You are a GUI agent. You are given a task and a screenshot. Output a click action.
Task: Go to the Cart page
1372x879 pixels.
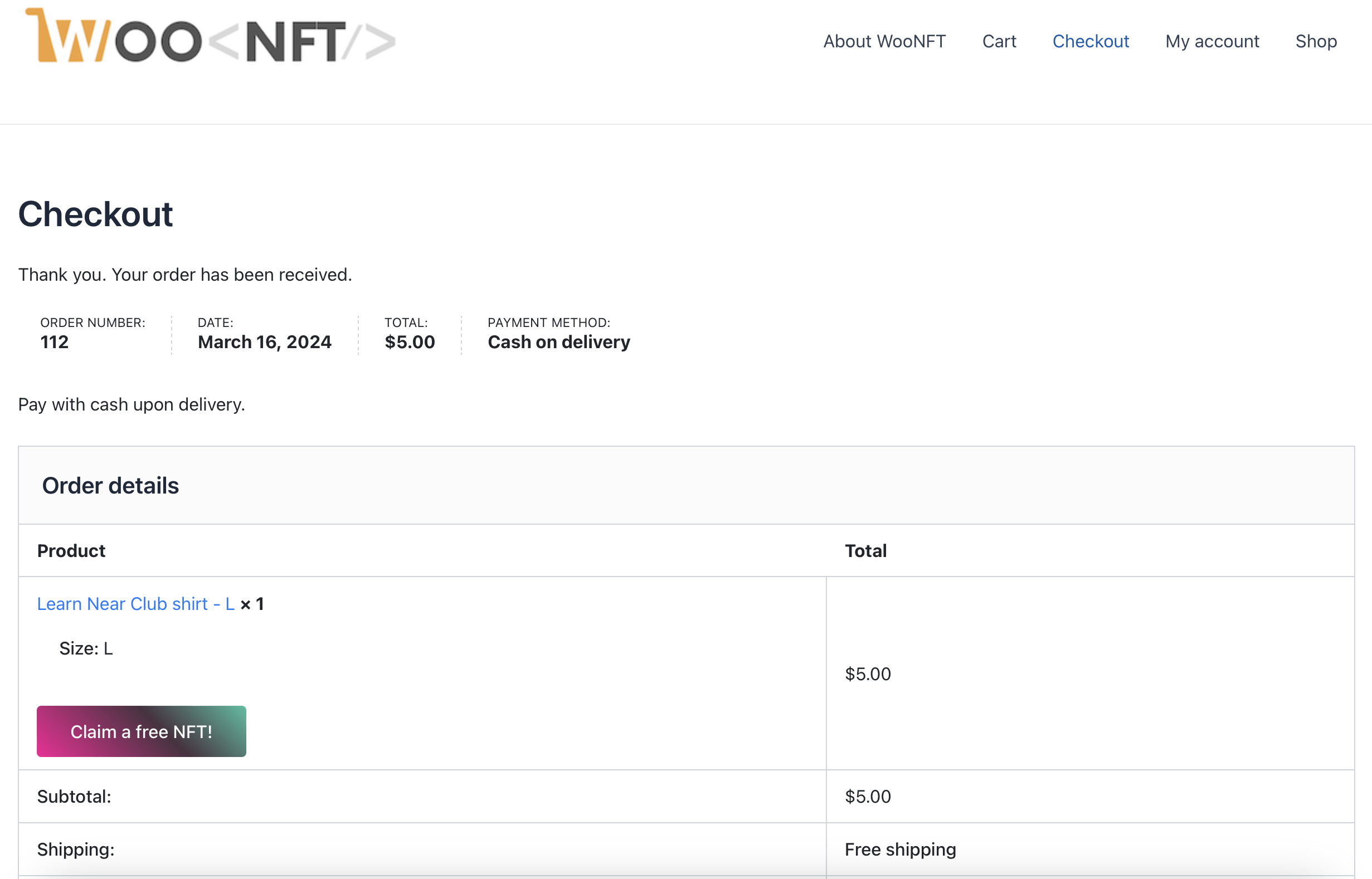point(999,41)
